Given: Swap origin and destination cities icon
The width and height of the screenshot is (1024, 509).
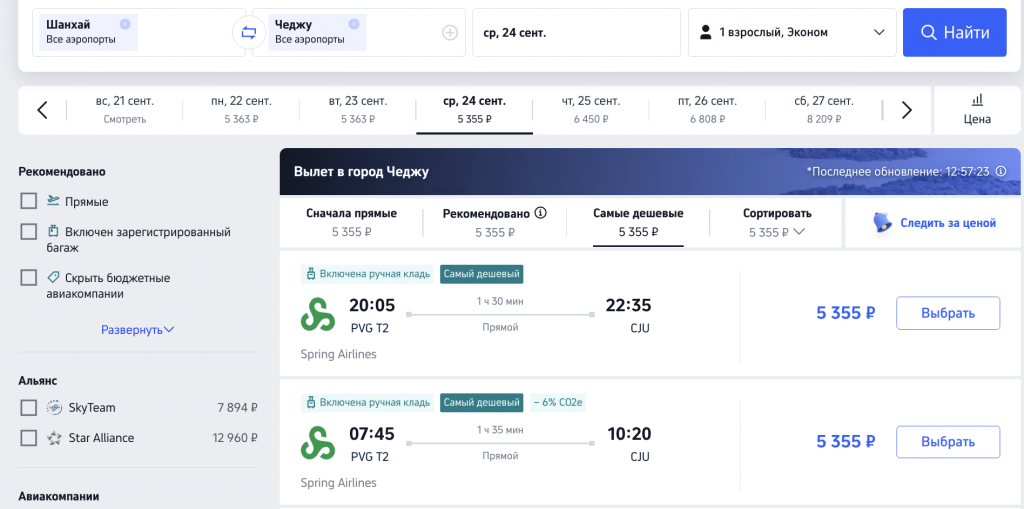Looking at the screenshot, I should (x=249, y=33).
